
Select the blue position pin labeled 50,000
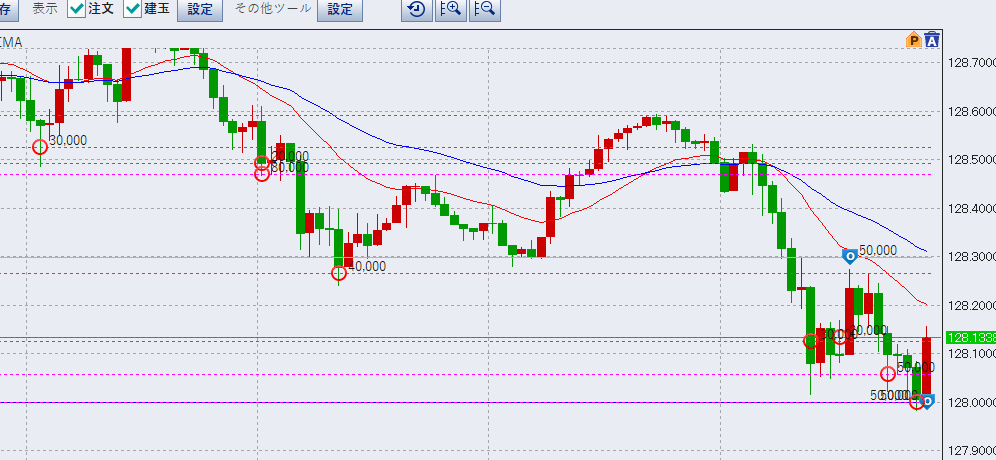tap(848, 256)
